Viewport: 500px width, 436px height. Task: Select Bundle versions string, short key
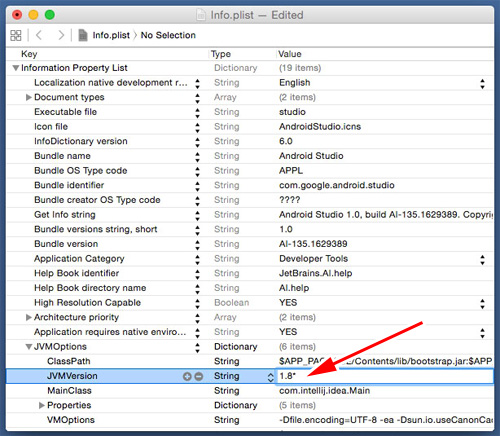click(x=96, y=229)
